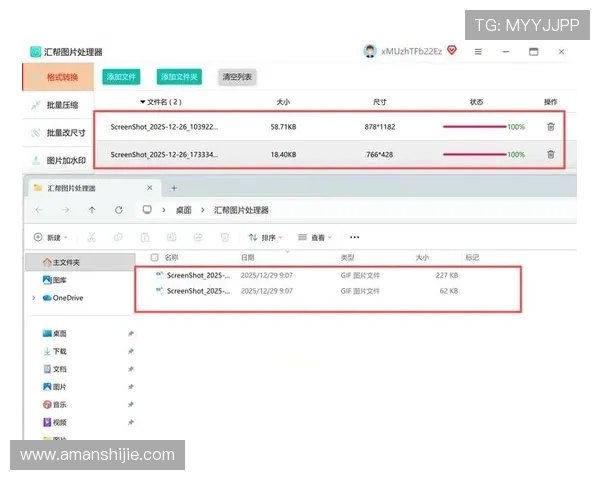Click progress bar of the 58.71KB file
This screenshot has width=600, height=480.
[x=474, y=127]
